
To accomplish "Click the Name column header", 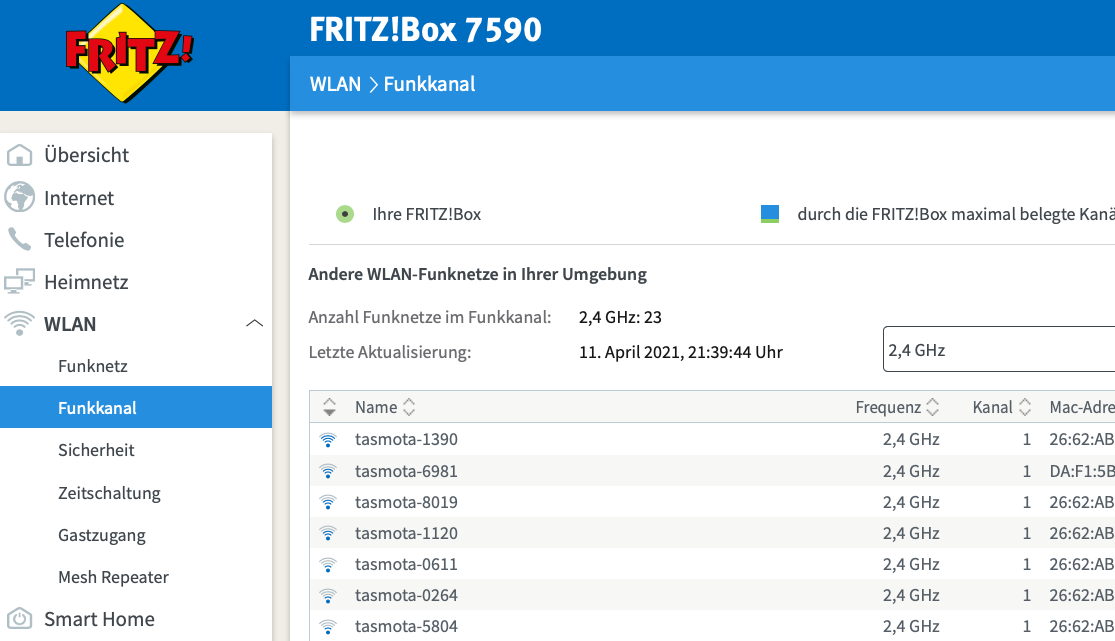I will (376, 407).
